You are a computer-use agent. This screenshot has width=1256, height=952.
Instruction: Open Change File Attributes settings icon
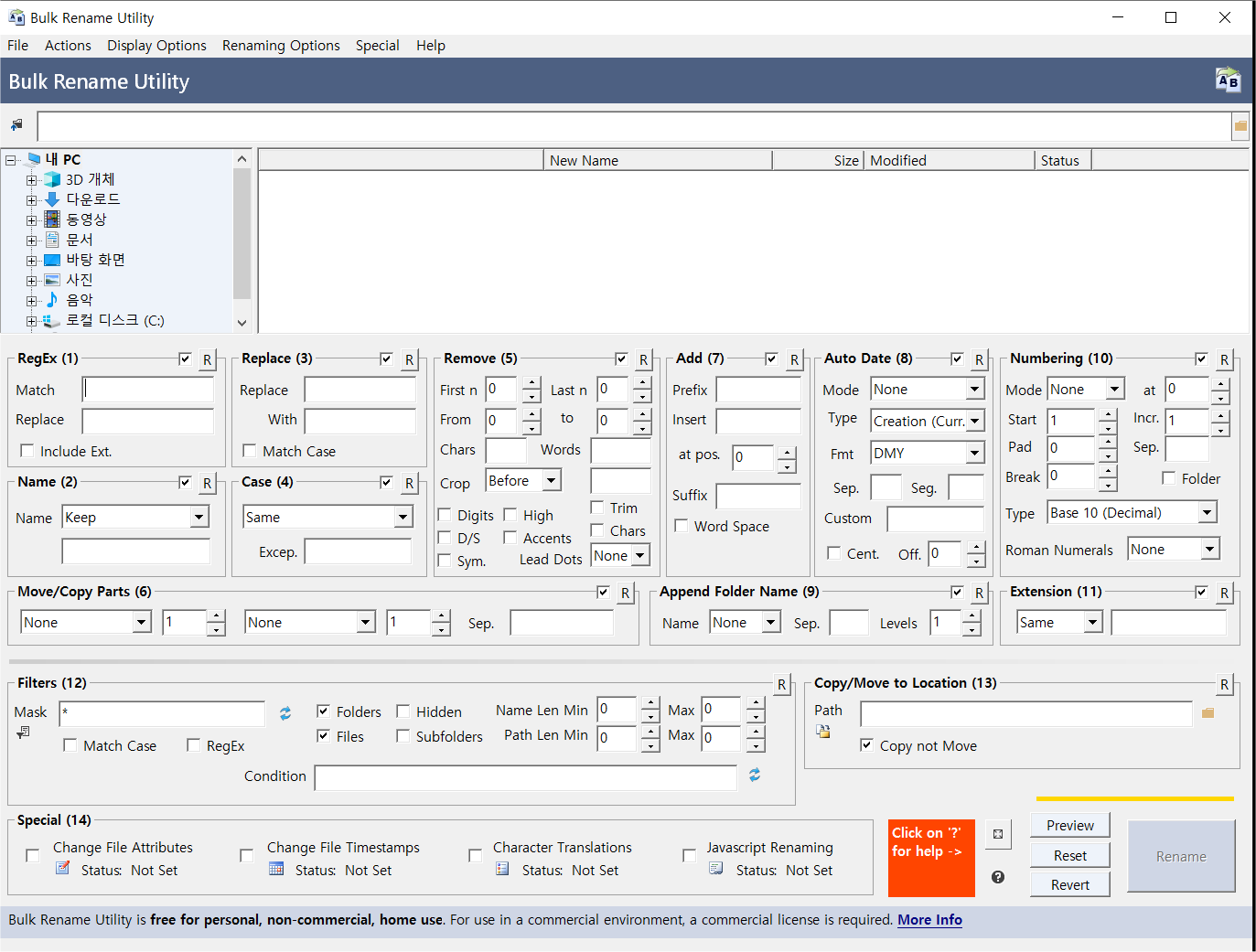pyautogui.click(x=62, y=869)
